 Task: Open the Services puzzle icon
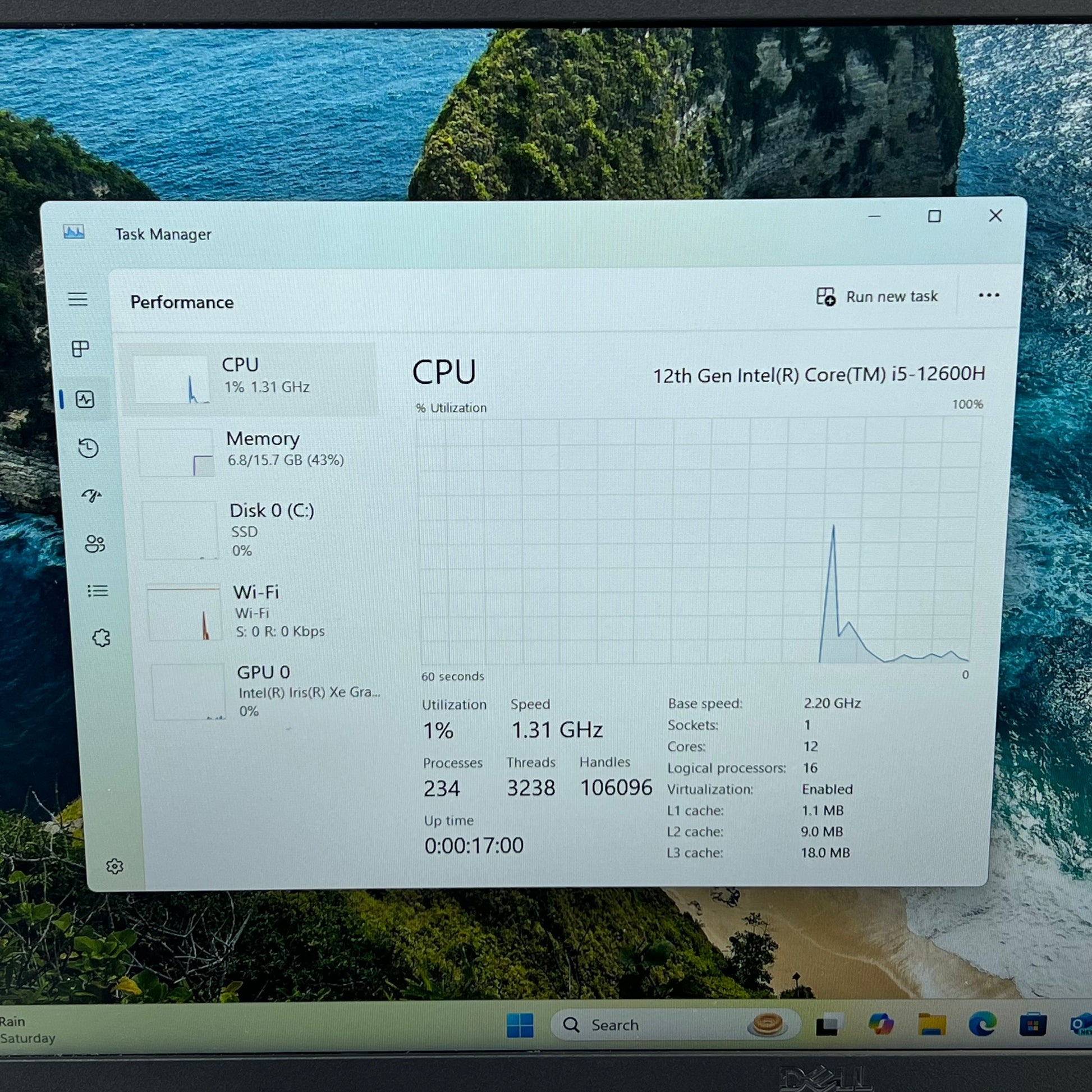point(101,638)
